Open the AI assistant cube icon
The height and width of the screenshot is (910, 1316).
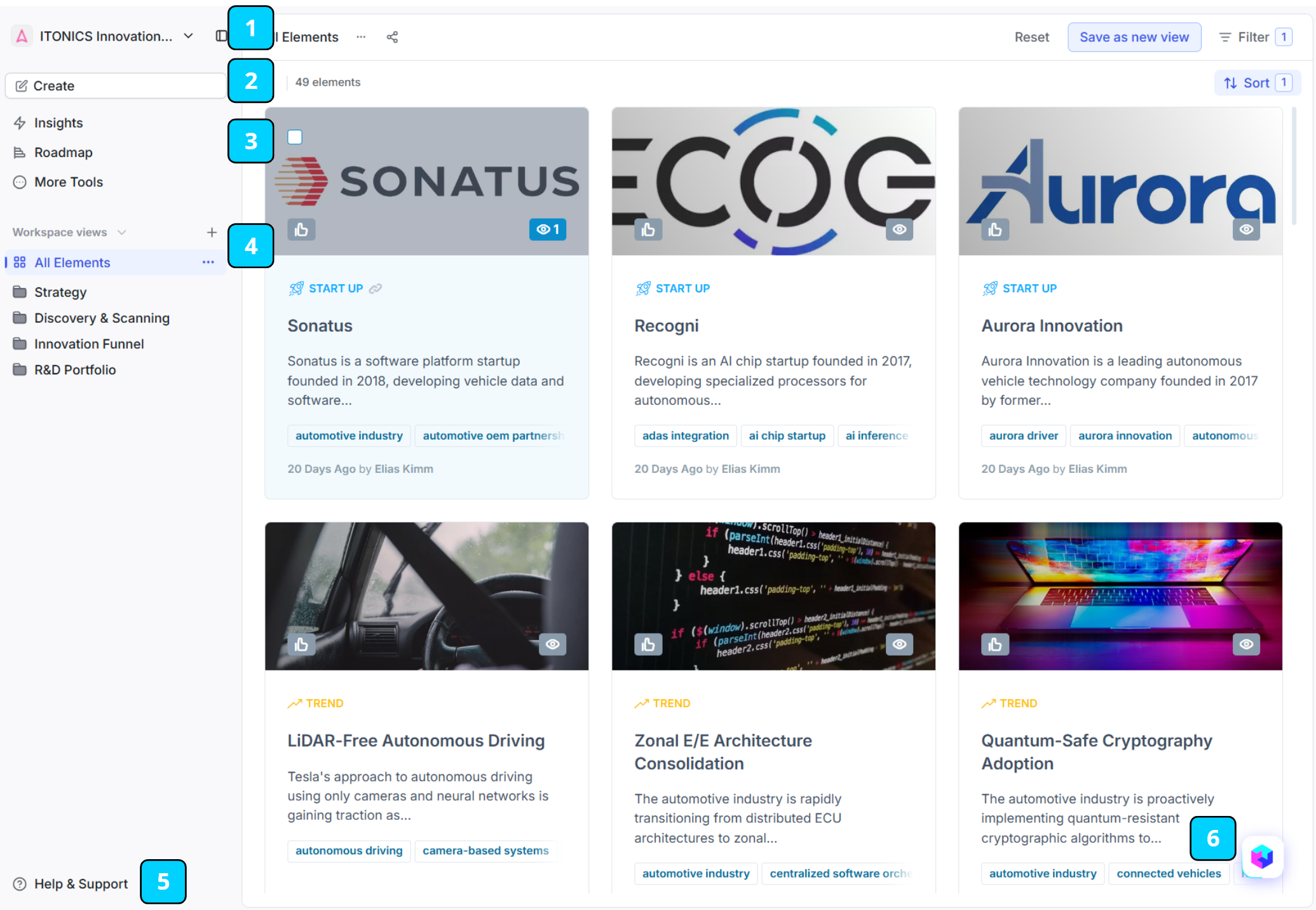(1261, 857)
